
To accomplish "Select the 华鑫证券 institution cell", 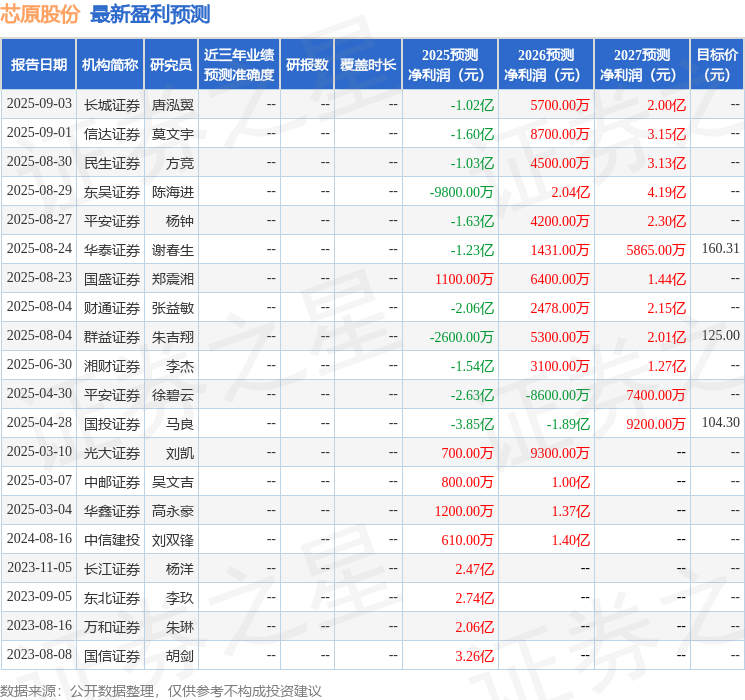I will (112, 511).
